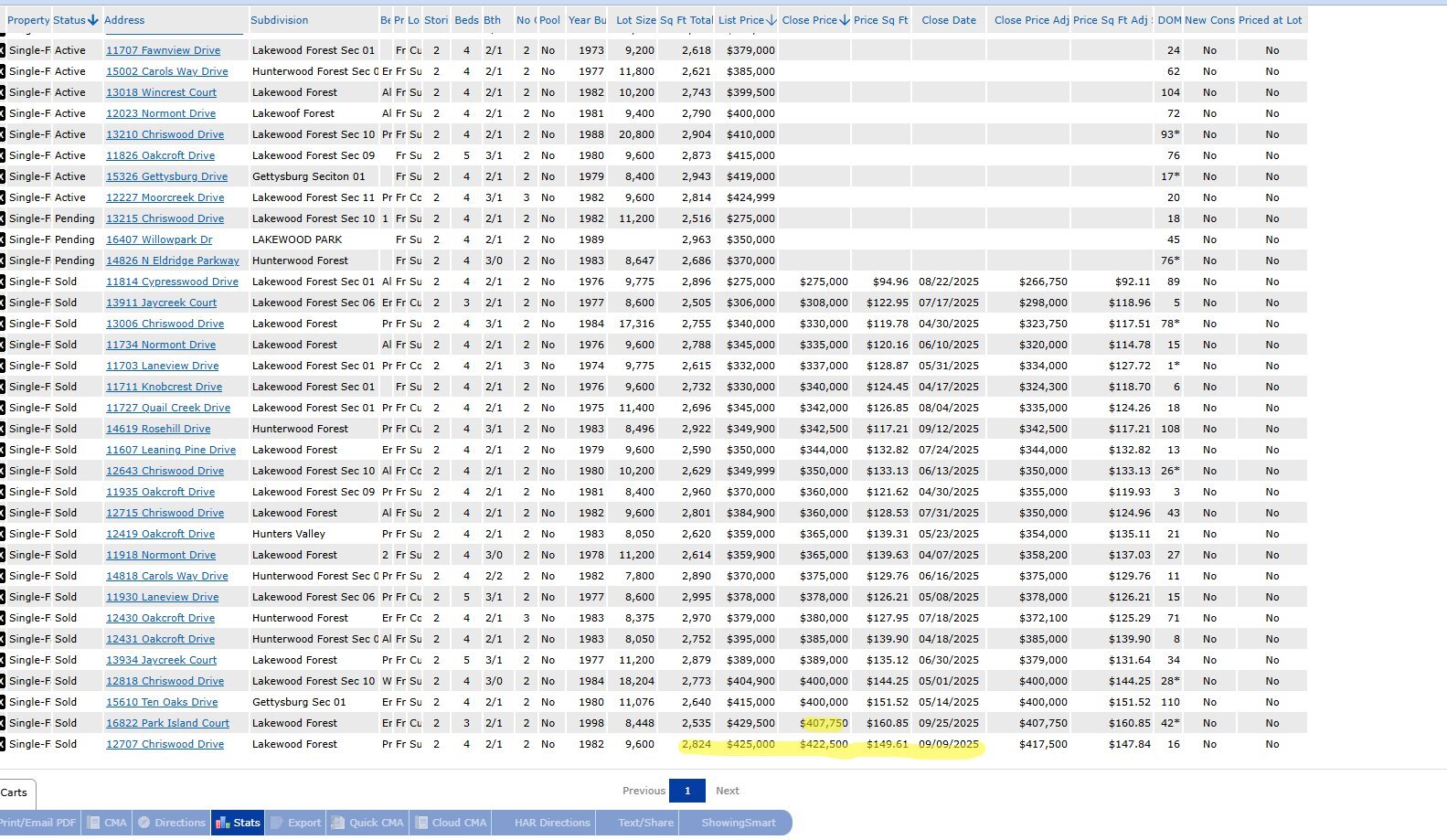
Task: Open the Stats bar chart button
Action: (238, 823)
